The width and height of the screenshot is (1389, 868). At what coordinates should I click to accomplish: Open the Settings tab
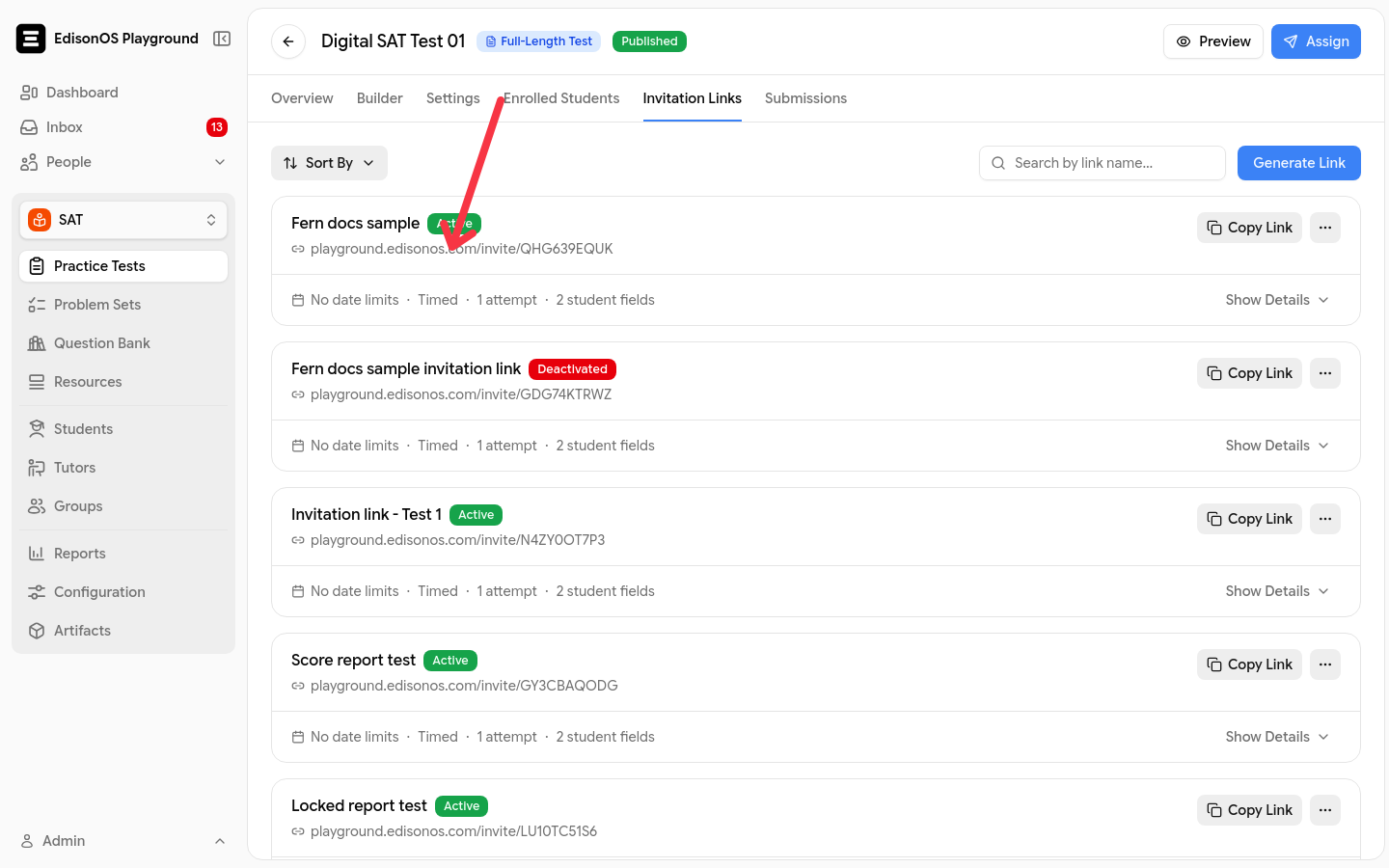[x=453, y=98]
